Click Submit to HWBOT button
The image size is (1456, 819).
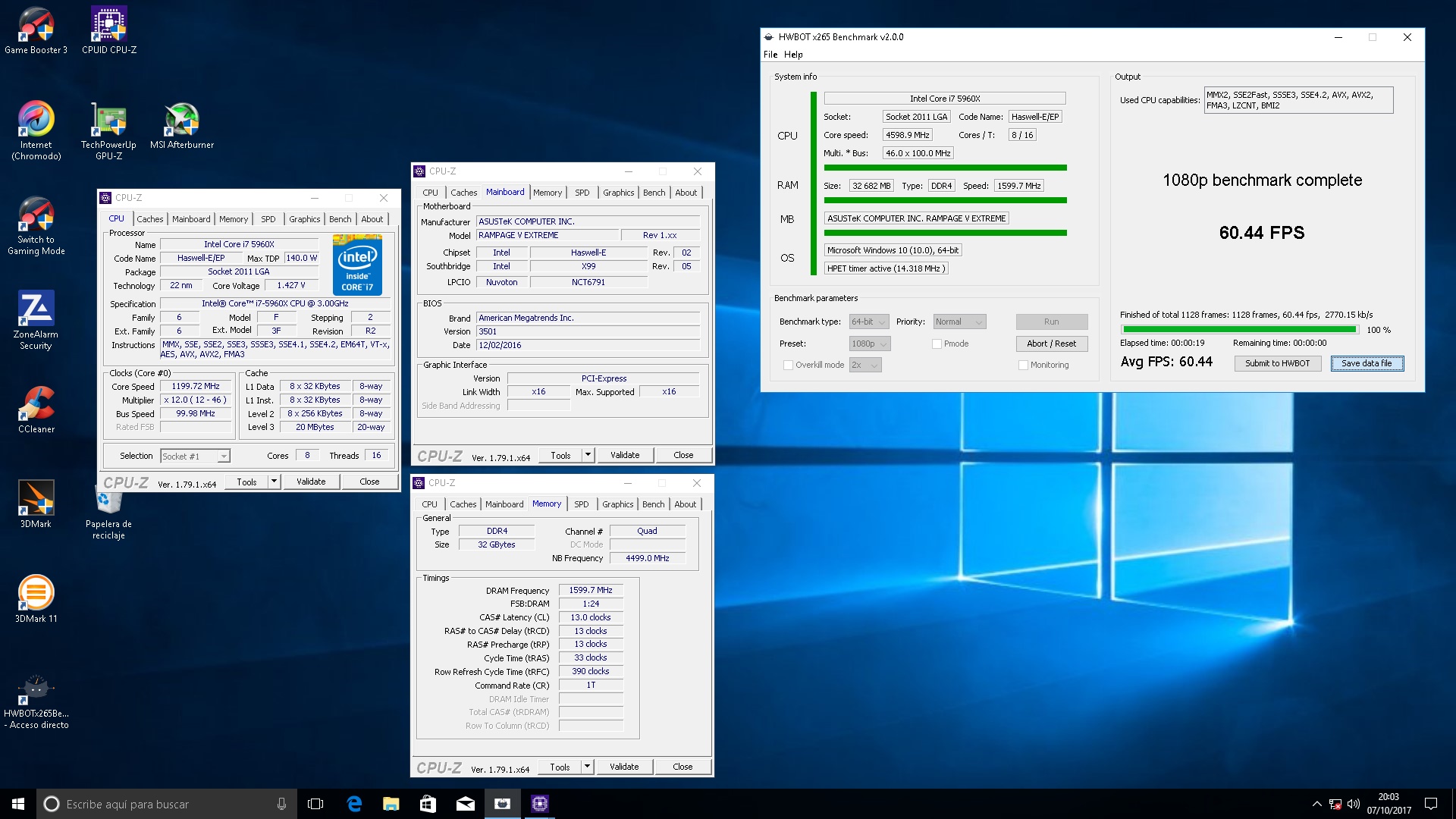coord(1278,363)
